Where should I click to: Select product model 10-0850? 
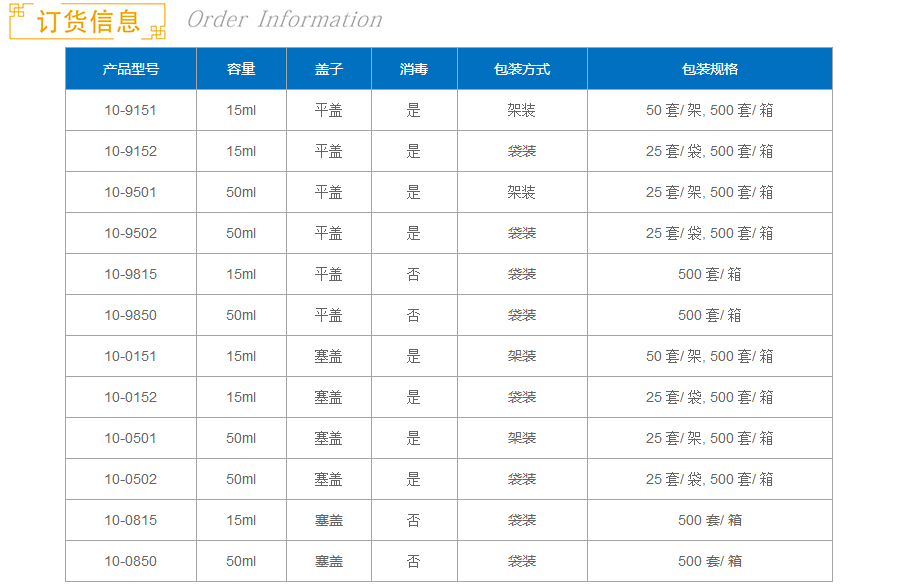pyautogui.click(x=130, y=561)
